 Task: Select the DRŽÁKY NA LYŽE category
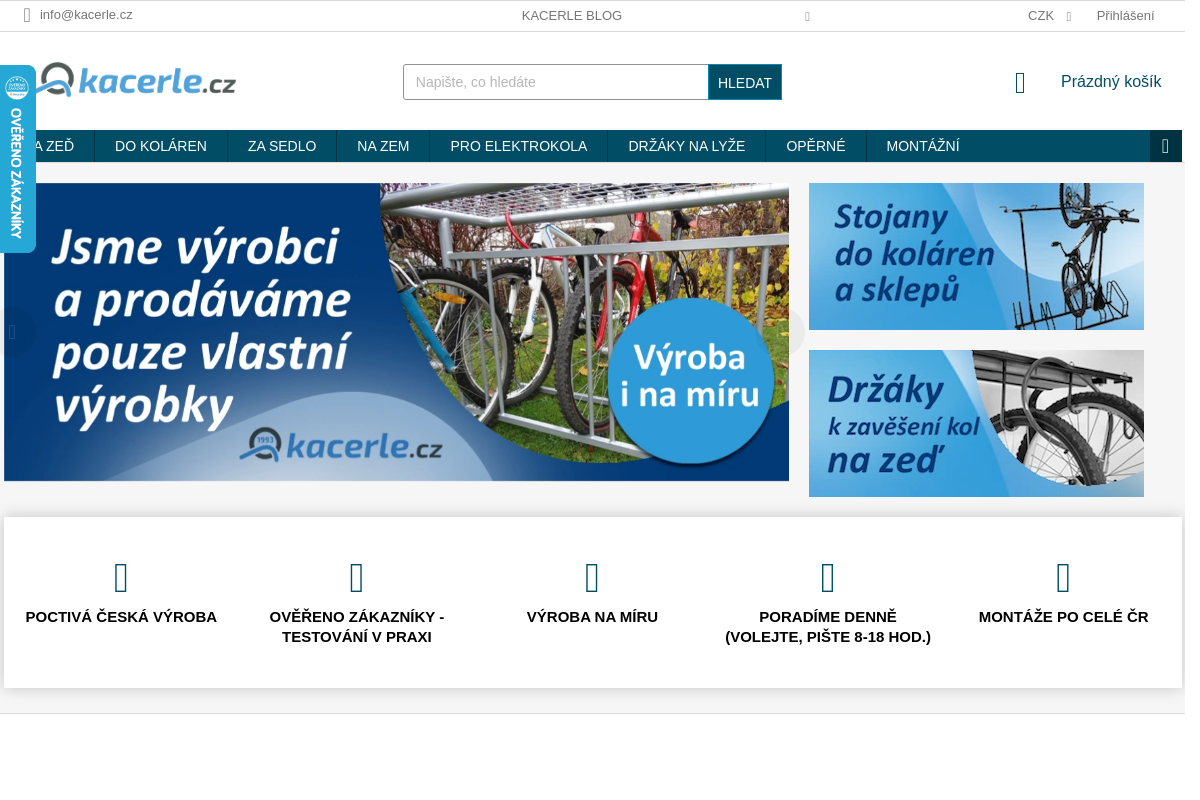coord(686,145)
